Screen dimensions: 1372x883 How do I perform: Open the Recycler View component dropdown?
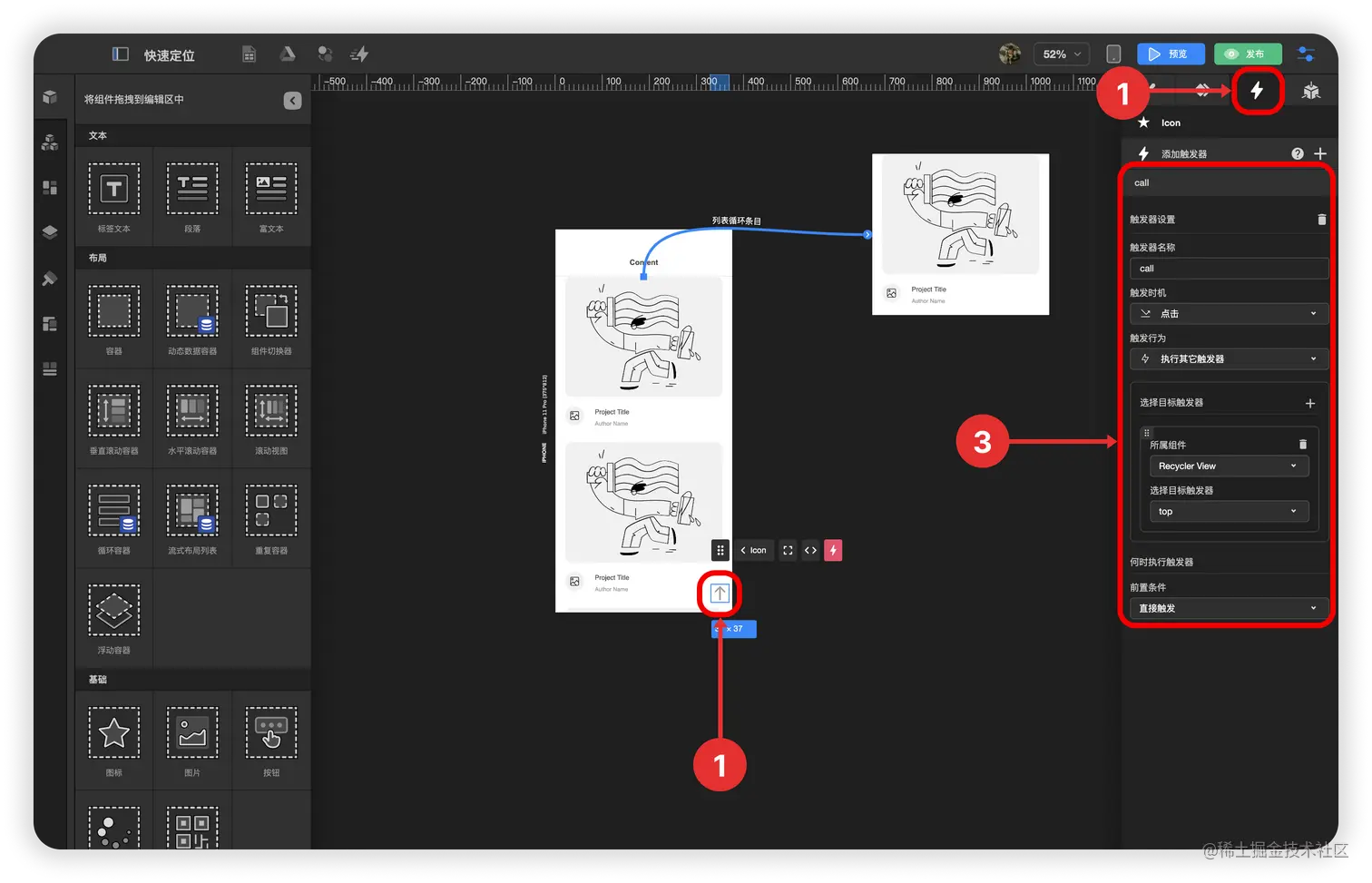click(1229, 466)
